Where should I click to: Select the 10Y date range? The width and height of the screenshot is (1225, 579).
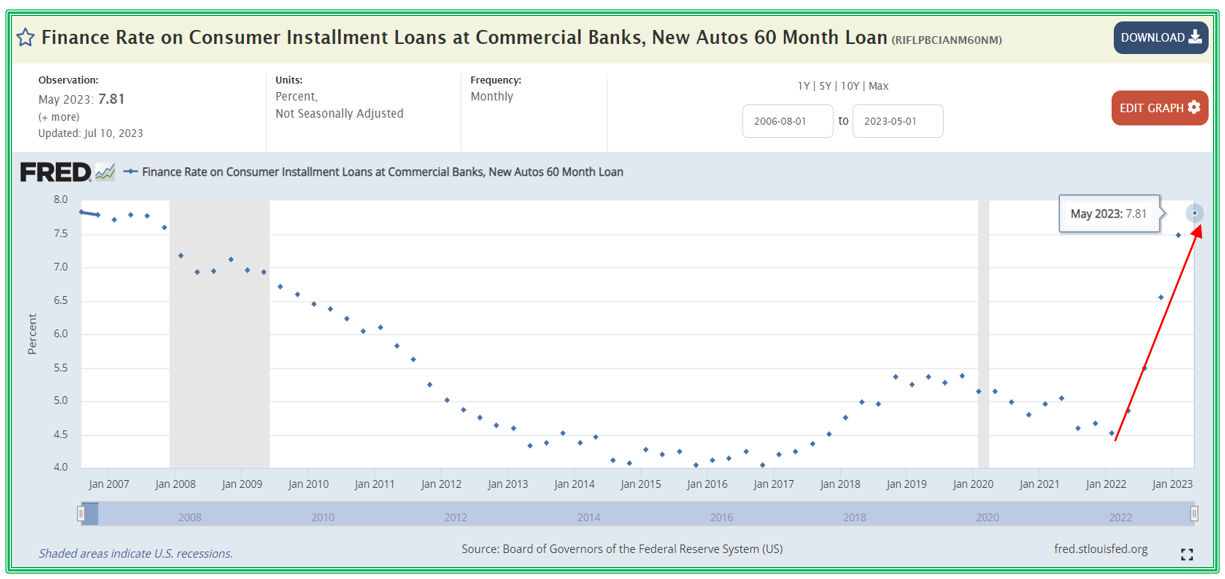[850, 86]
